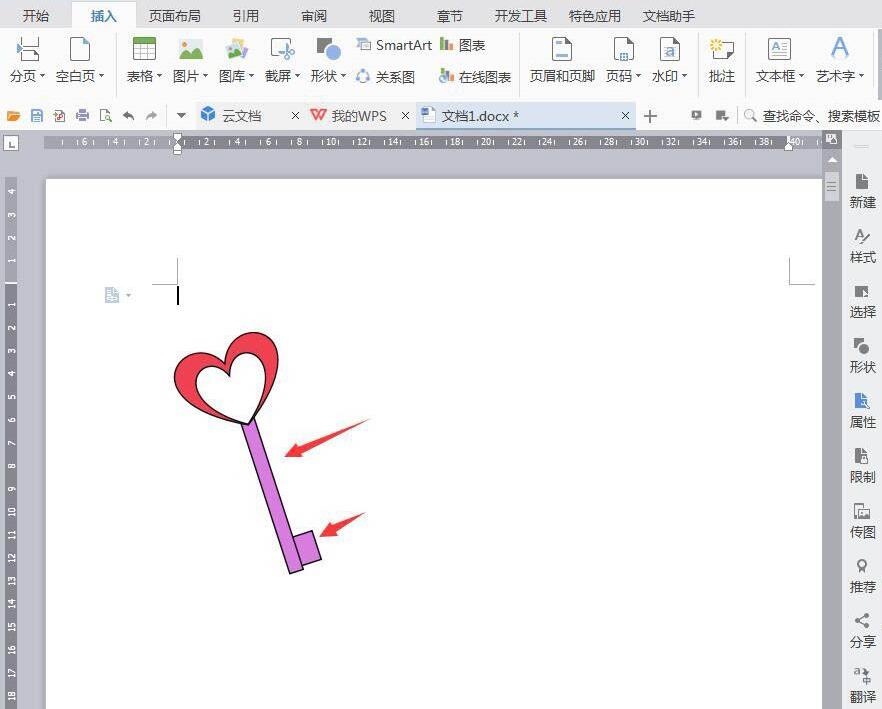Screen dimensions: 882x709
Task: Open the 视图 ribbon tab
Action: 382,16
